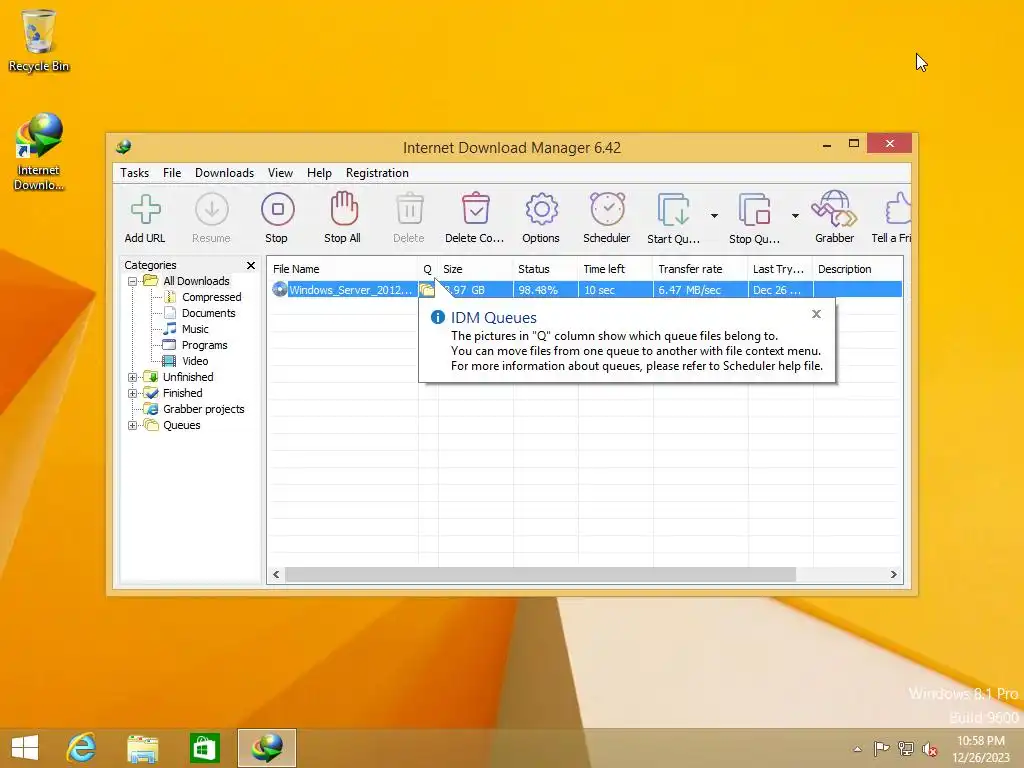This screenshot has width=1024, height=768.
Task: Click the 6.47 MB/sec transfer rate cell
Action: 700,290
